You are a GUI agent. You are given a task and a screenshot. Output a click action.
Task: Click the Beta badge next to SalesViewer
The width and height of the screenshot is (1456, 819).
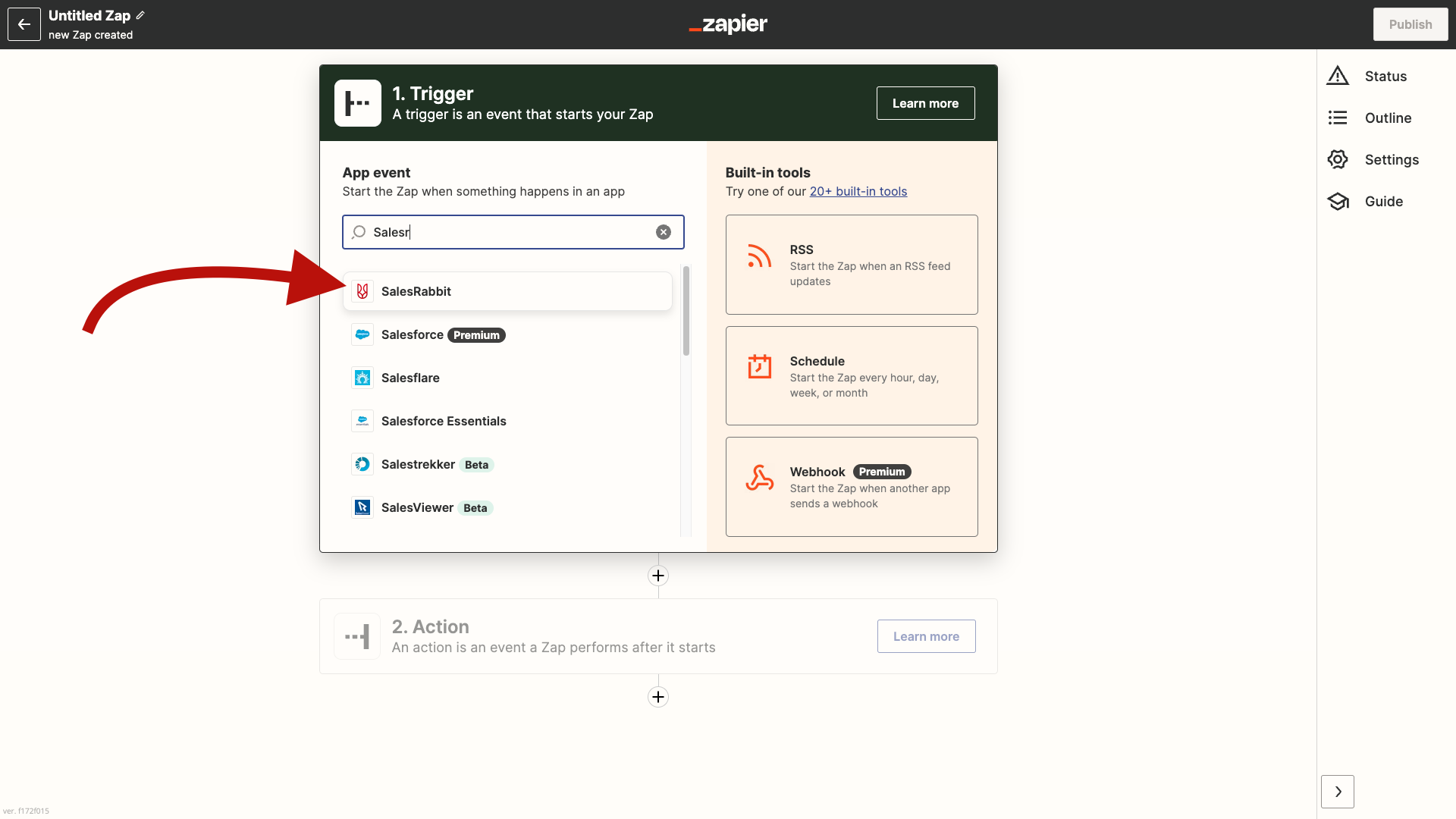(475, 508)
